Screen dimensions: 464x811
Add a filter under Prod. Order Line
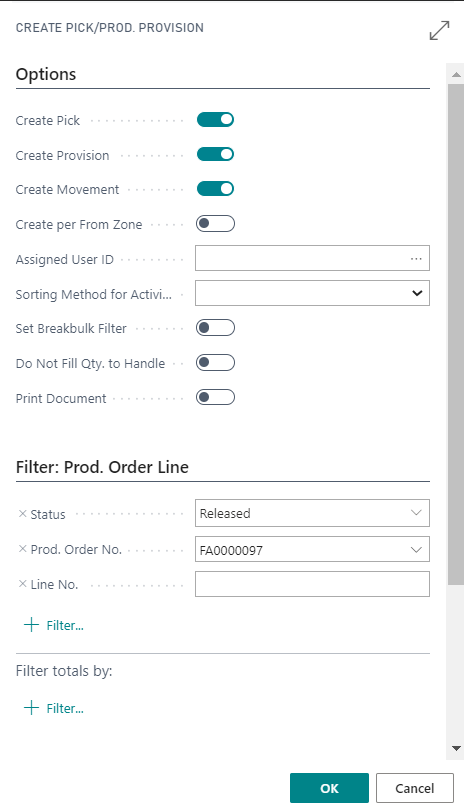[54, 625]
